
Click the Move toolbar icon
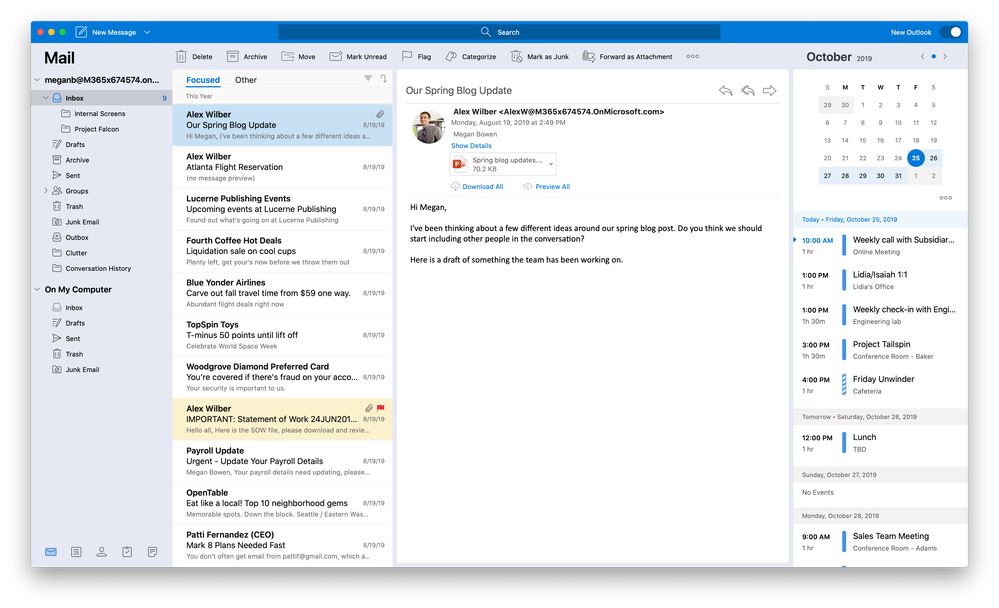click(287, 57)
